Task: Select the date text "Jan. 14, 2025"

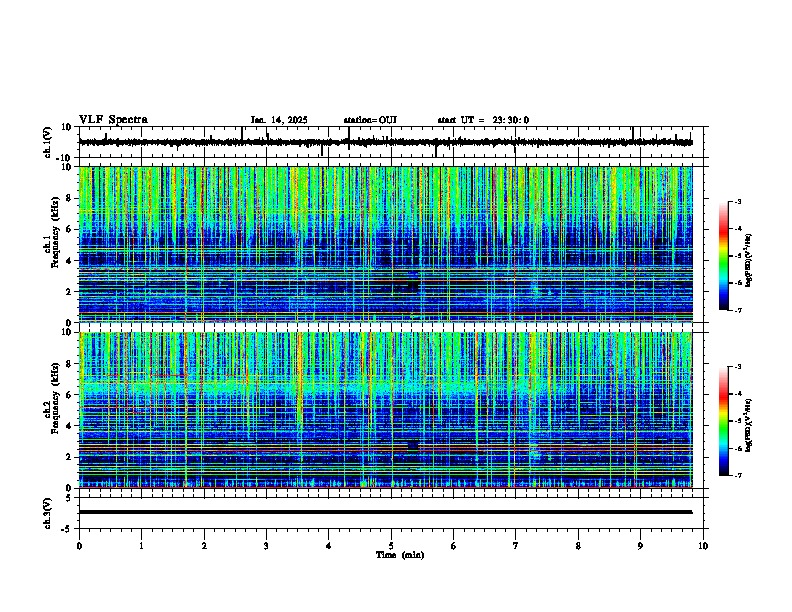Action: 279,120
